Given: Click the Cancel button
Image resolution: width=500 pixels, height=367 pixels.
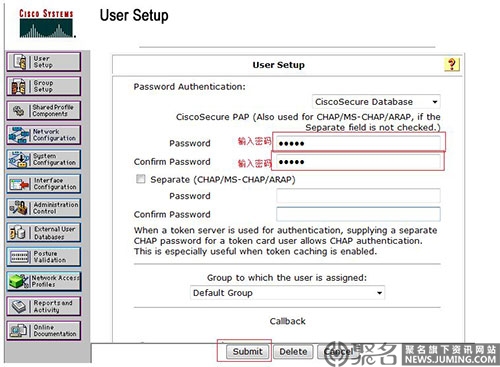Looking at the screenshot, I should pos(338,351).
